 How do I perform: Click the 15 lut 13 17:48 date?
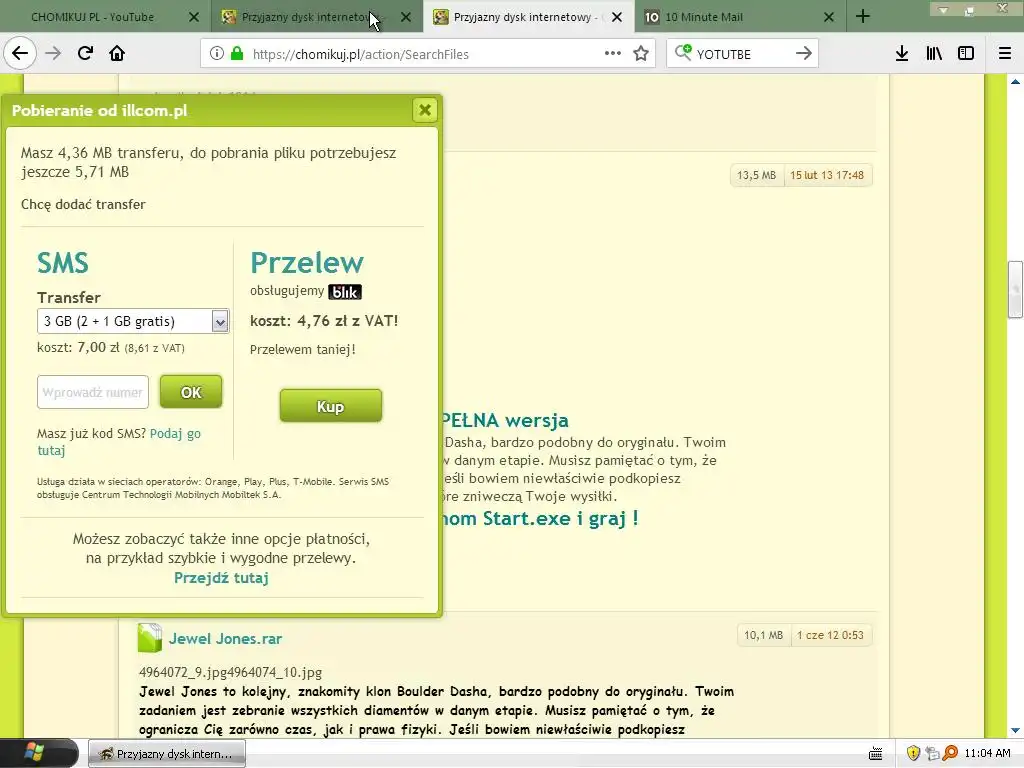click(827, 175)
